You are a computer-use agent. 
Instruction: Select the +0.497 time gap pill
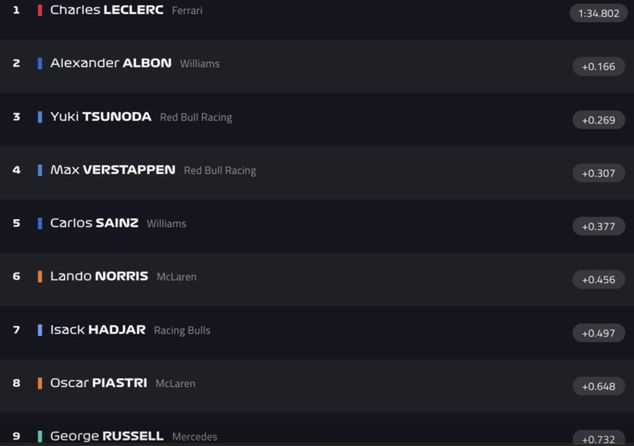[x=598, y=333]
